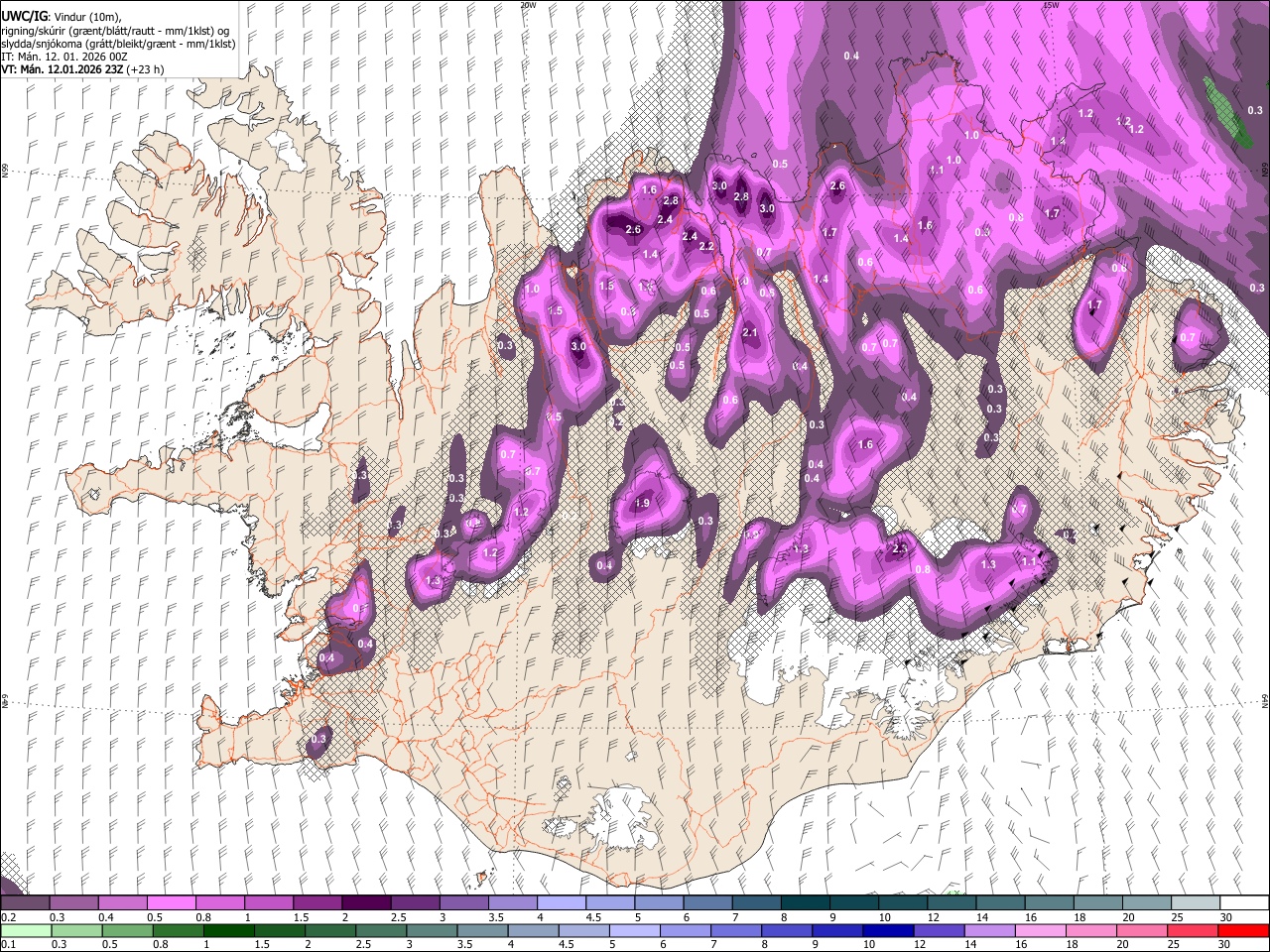Image resolution: width=1270 pixels, height=952 pixels.
Task: Click the light lavender 4–4.5 snow legend swatch
Action: tap(561, 902)
